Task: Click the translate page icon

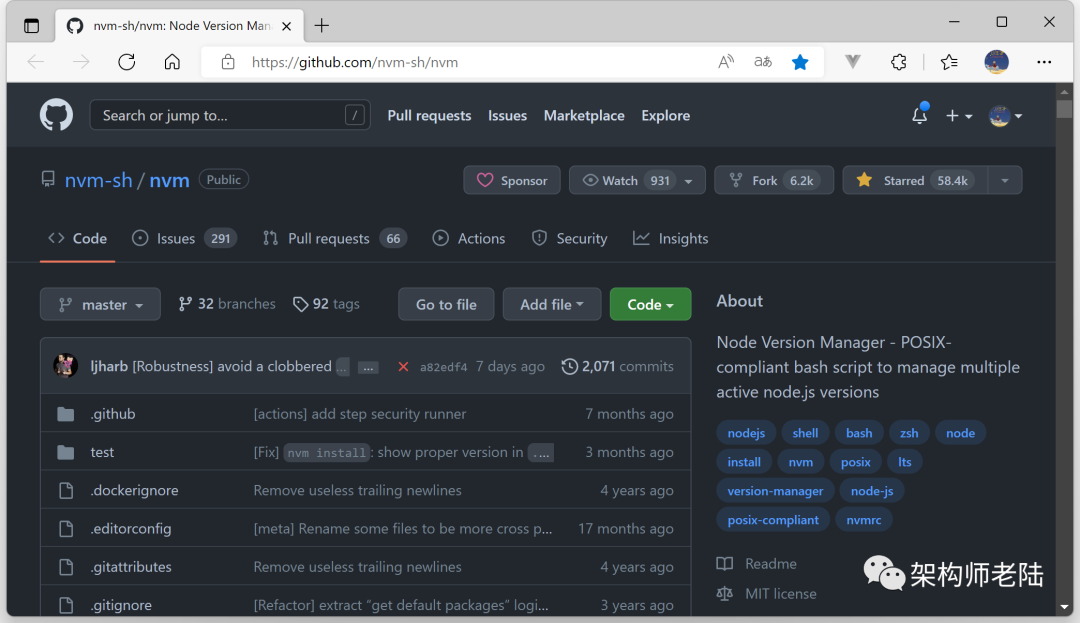Action: point(763,62)
